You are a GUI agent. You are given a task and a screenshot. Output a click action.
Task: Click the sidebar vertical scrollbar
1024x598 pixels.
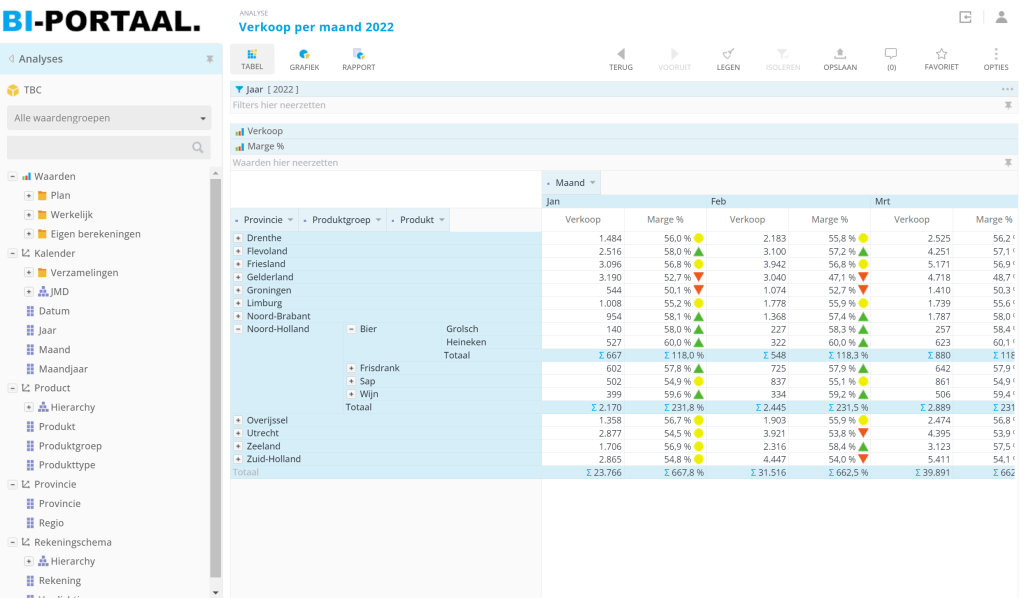pyautogui.click(x=215, y=380)
